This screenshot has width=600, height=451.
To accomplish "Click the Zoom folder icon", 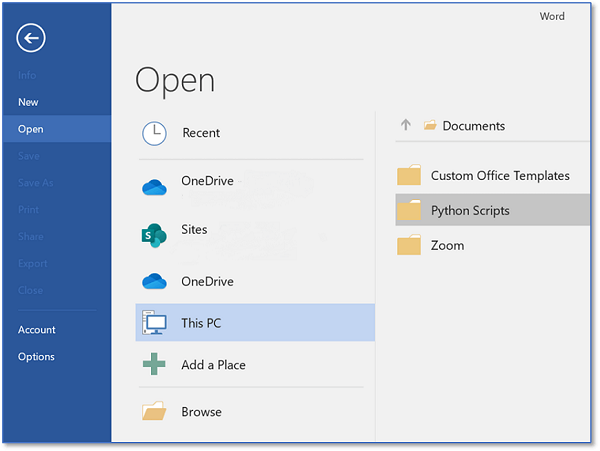I will click(x=409, y=245).
